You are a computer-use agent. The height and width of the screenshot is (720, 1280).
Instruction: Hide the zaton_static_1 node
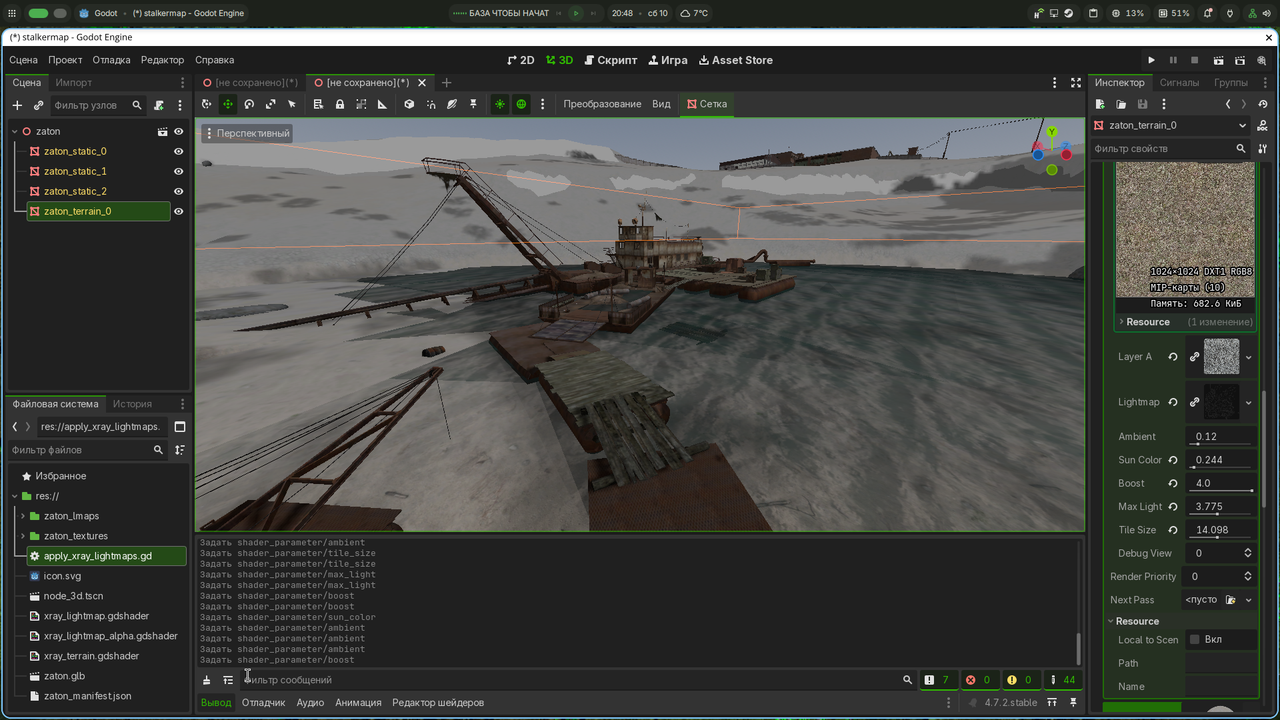tap(179, 171)
